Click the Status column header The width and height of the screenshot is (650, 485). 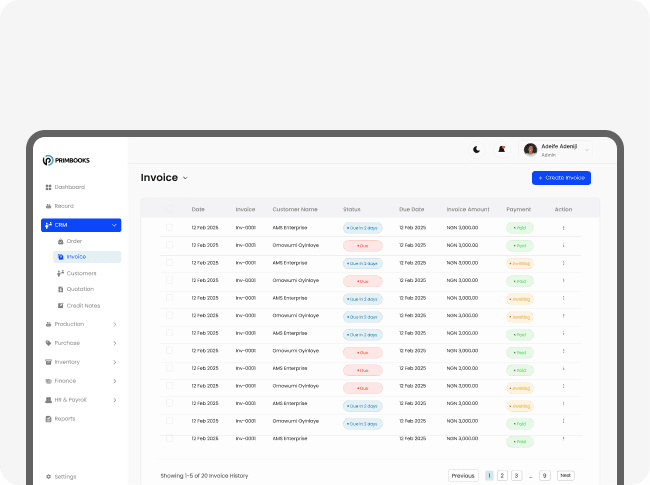click(x=352, y=209)
